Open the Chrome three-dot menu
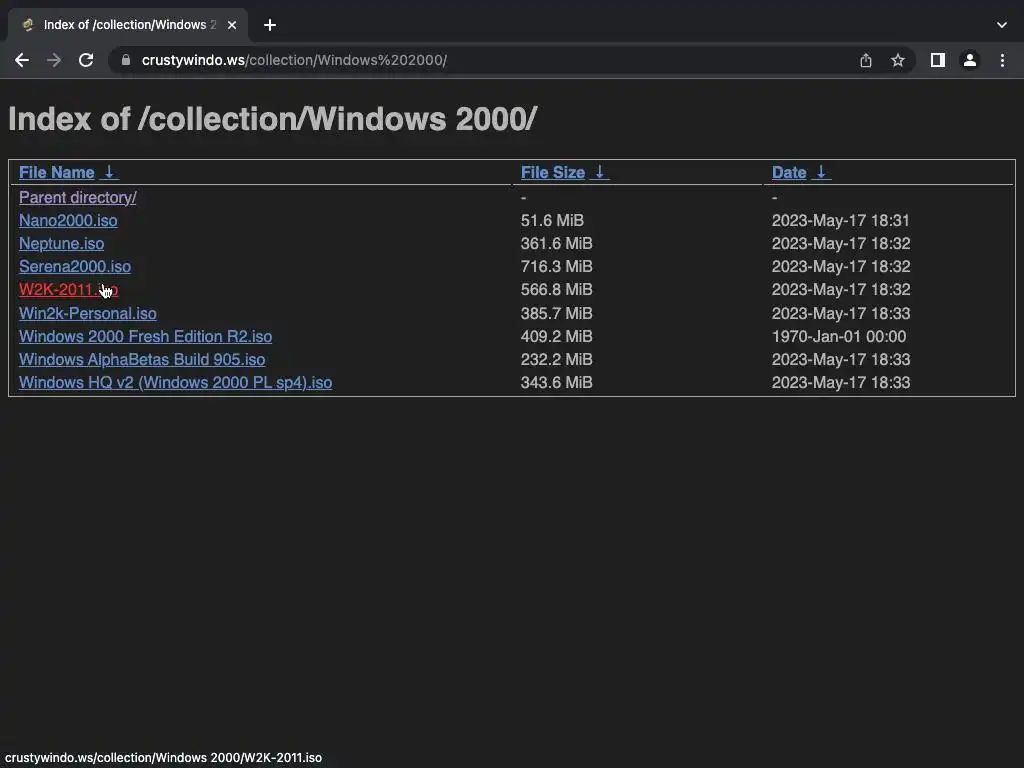 coord(1002,60)
